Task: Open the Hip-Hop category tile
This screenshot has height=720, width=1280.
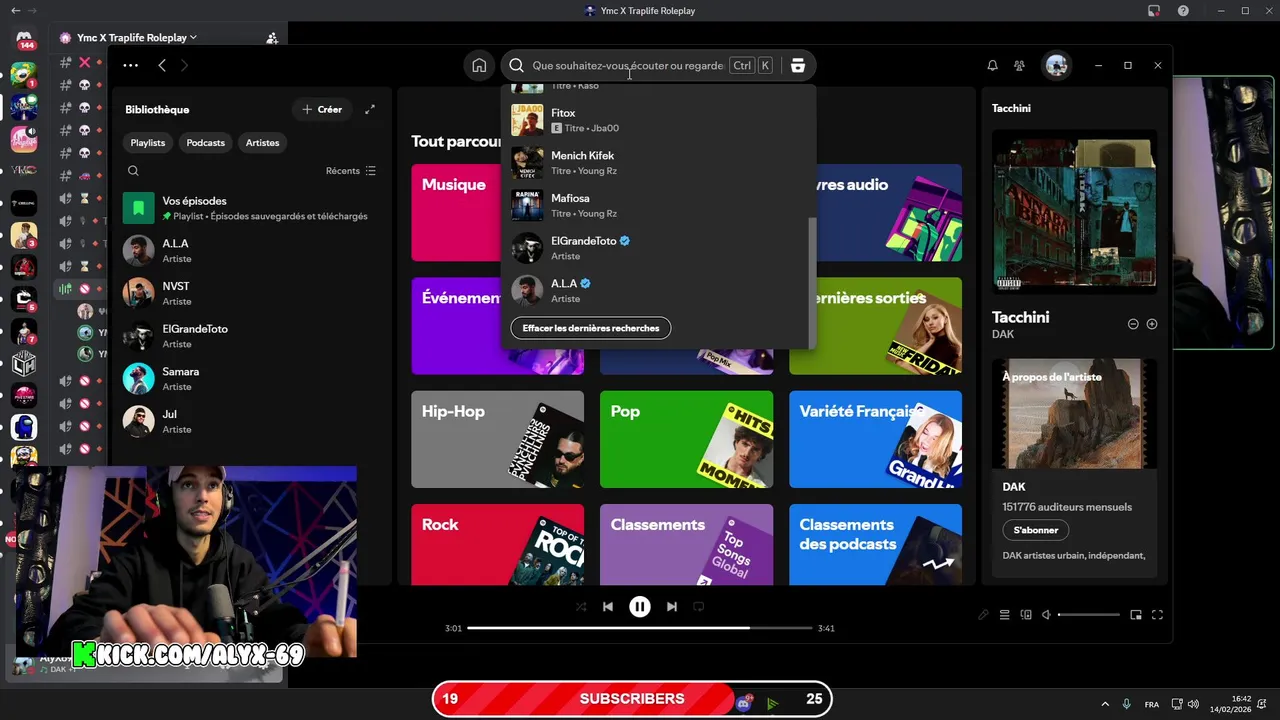Action: 497,439
